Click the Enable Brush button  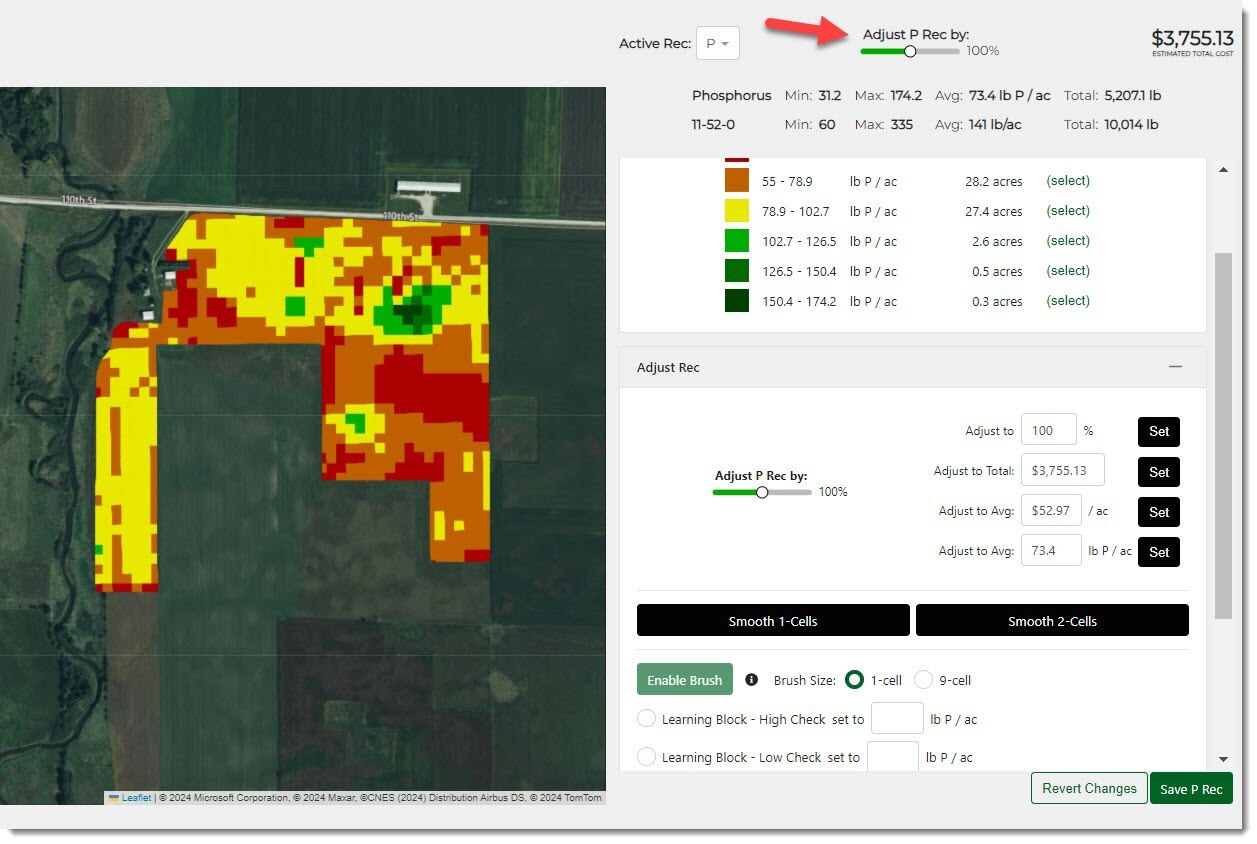point(684,680)
